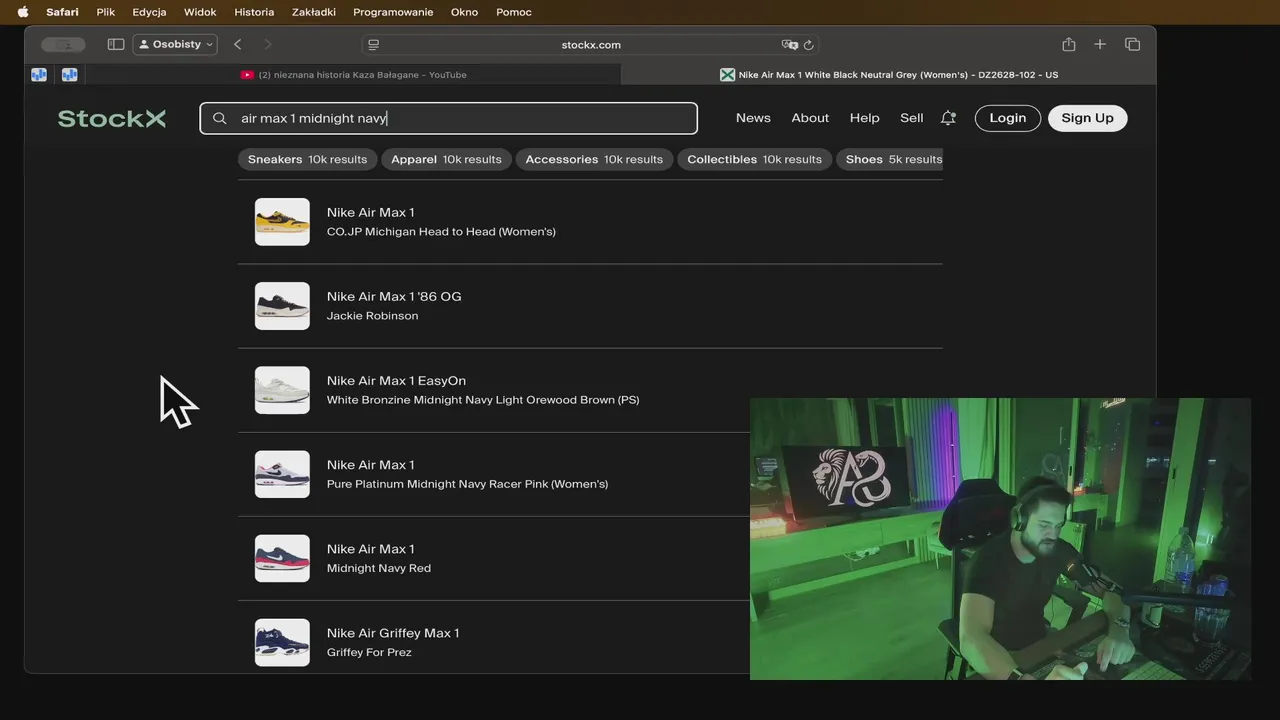Select the Accessories 10k results filter

pos(594,159)
